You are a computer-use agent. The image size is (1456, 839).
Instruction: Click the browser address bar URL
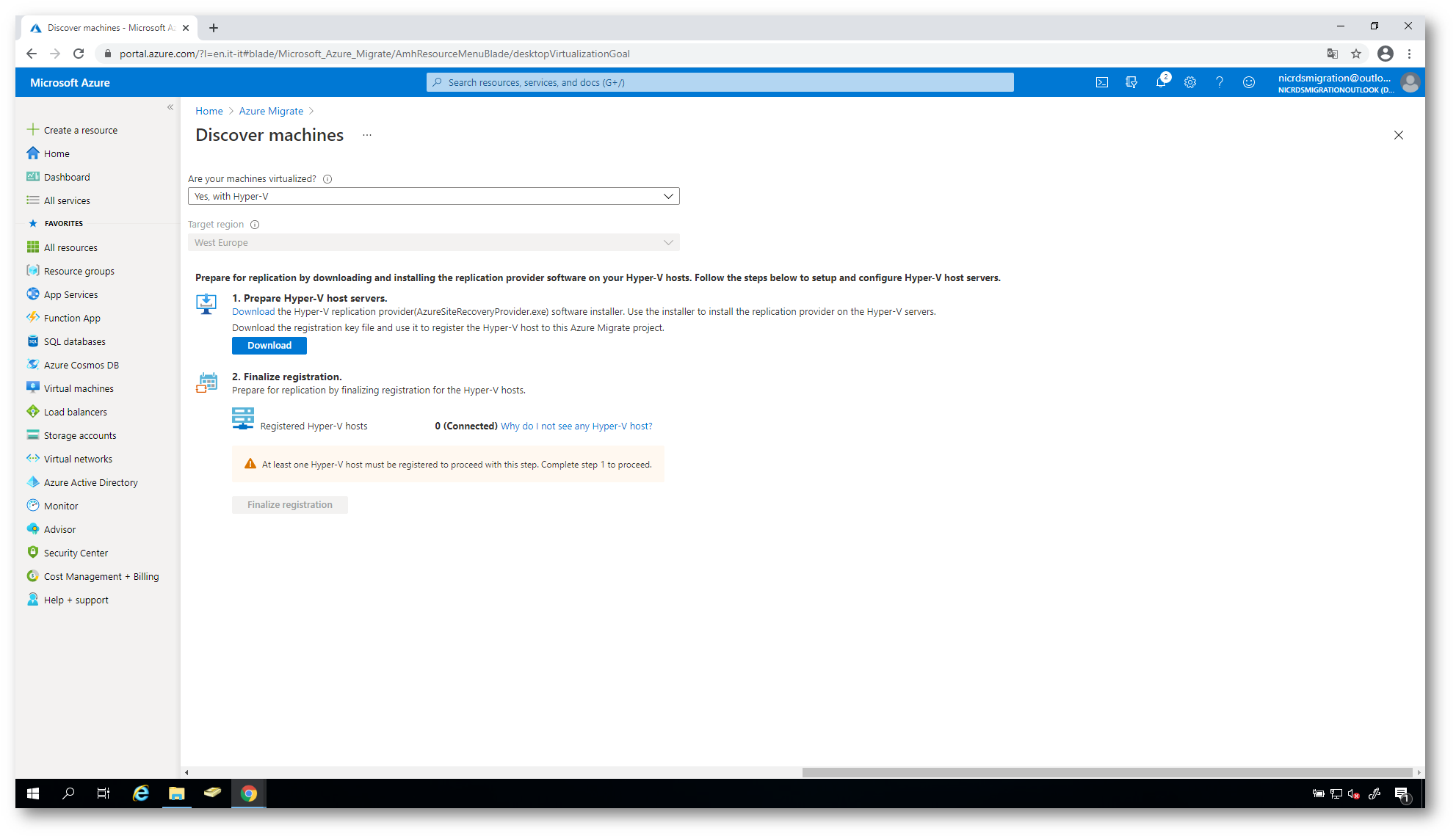(x=374, y=54)
